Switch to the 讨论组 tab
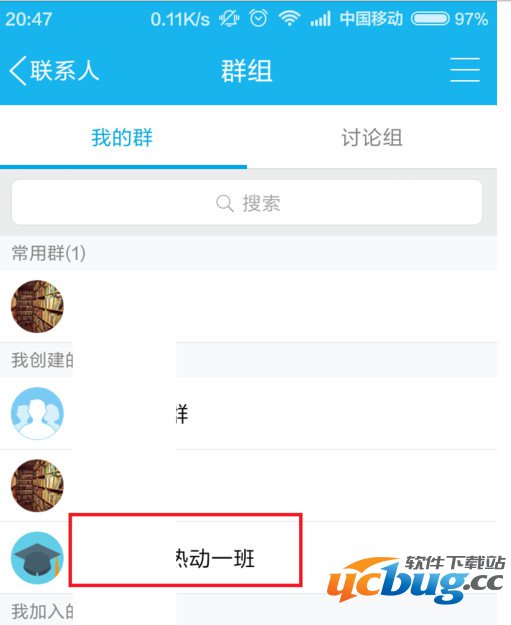The width and height of the screenshot is (511, 625). 371,138
